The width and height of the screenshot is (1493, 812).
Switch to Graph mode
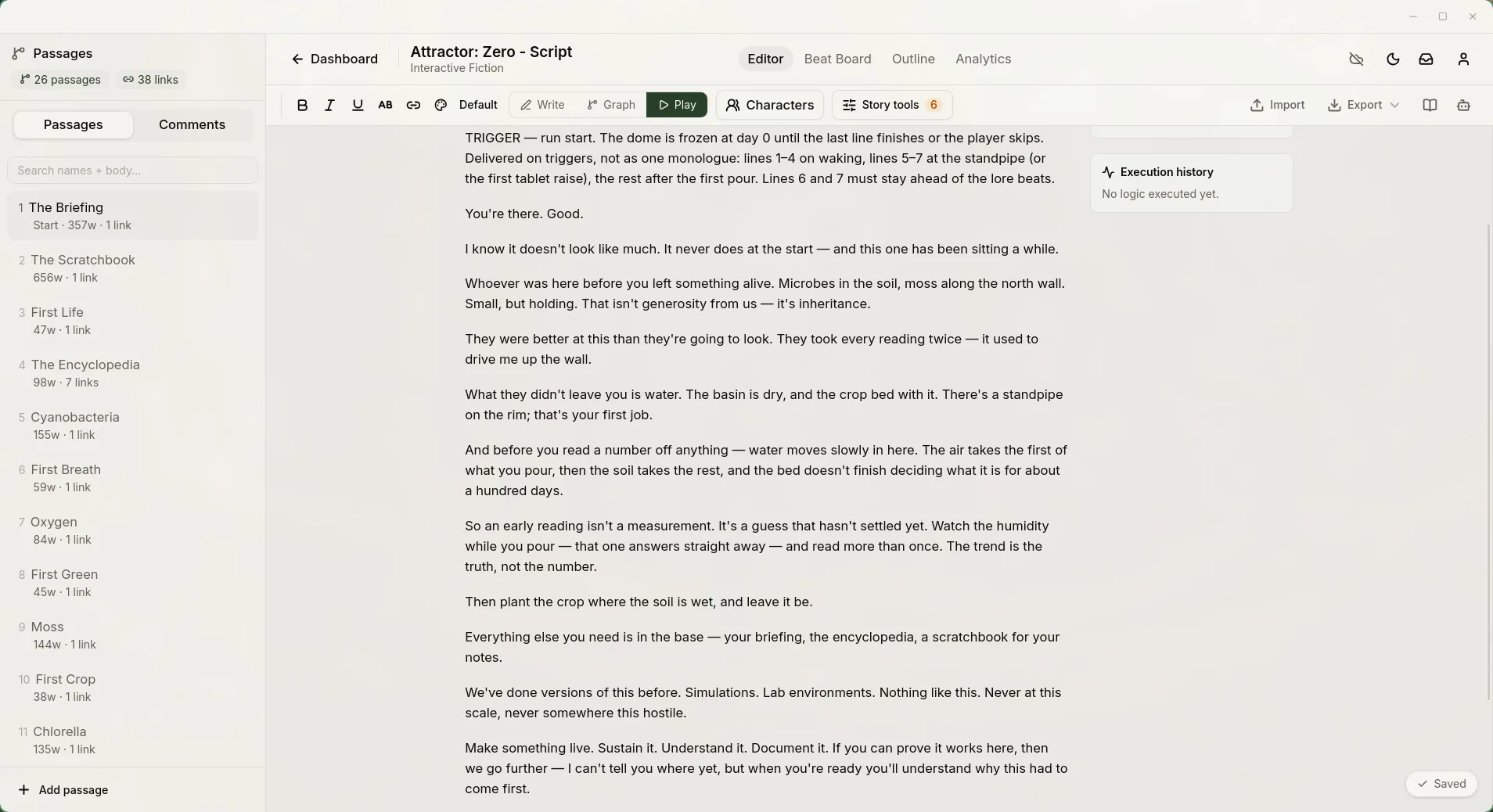(611, 105)
